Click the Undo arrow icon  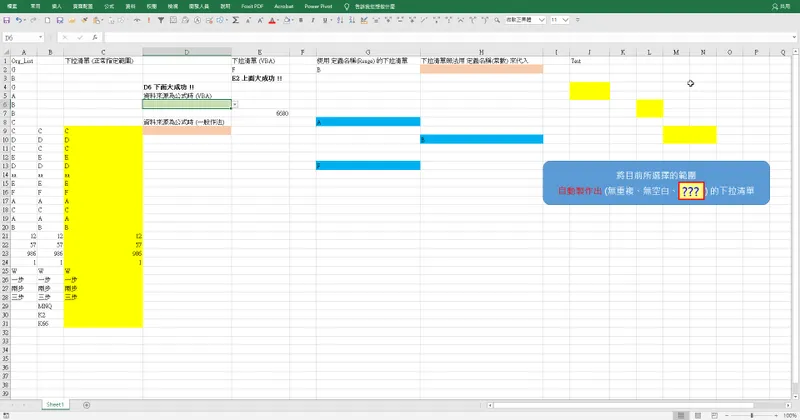[18, 20]
